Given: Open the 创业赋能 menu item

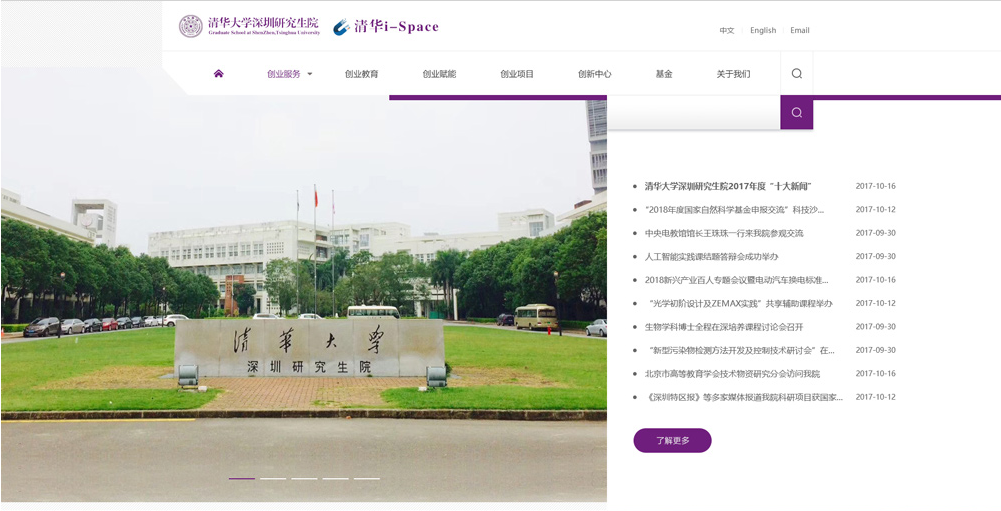Looking at the screenshot, I should [439, 74].
